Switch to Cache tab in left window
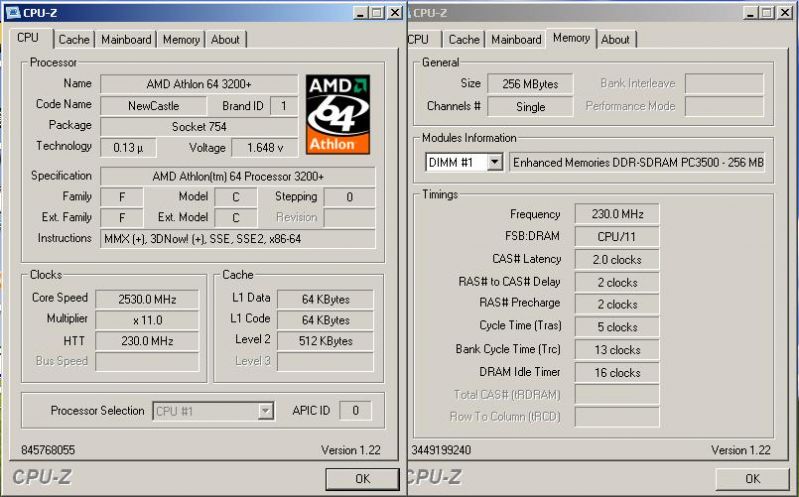This screenshot has width=799, height=497. [74, 39]
